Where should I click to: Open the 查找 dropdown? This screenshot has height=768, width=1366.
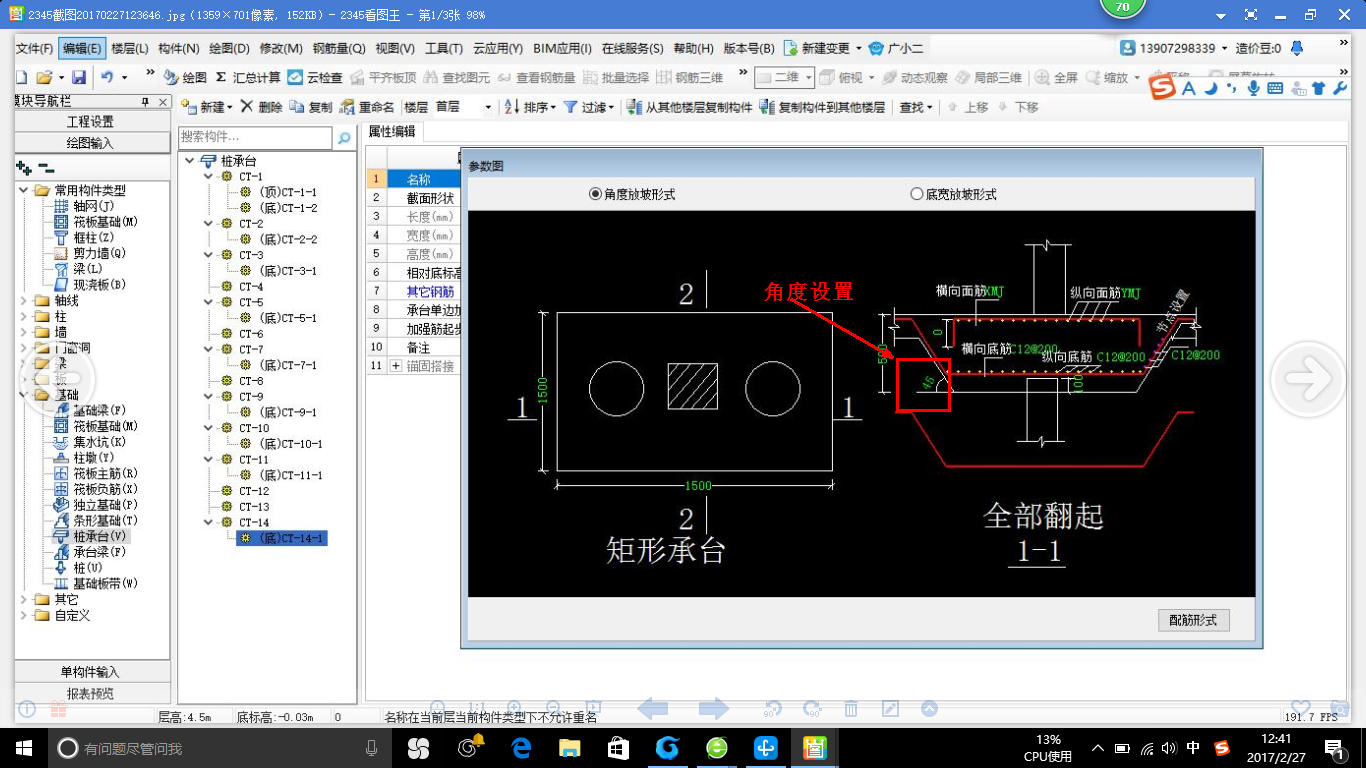(x=915, y=107)
